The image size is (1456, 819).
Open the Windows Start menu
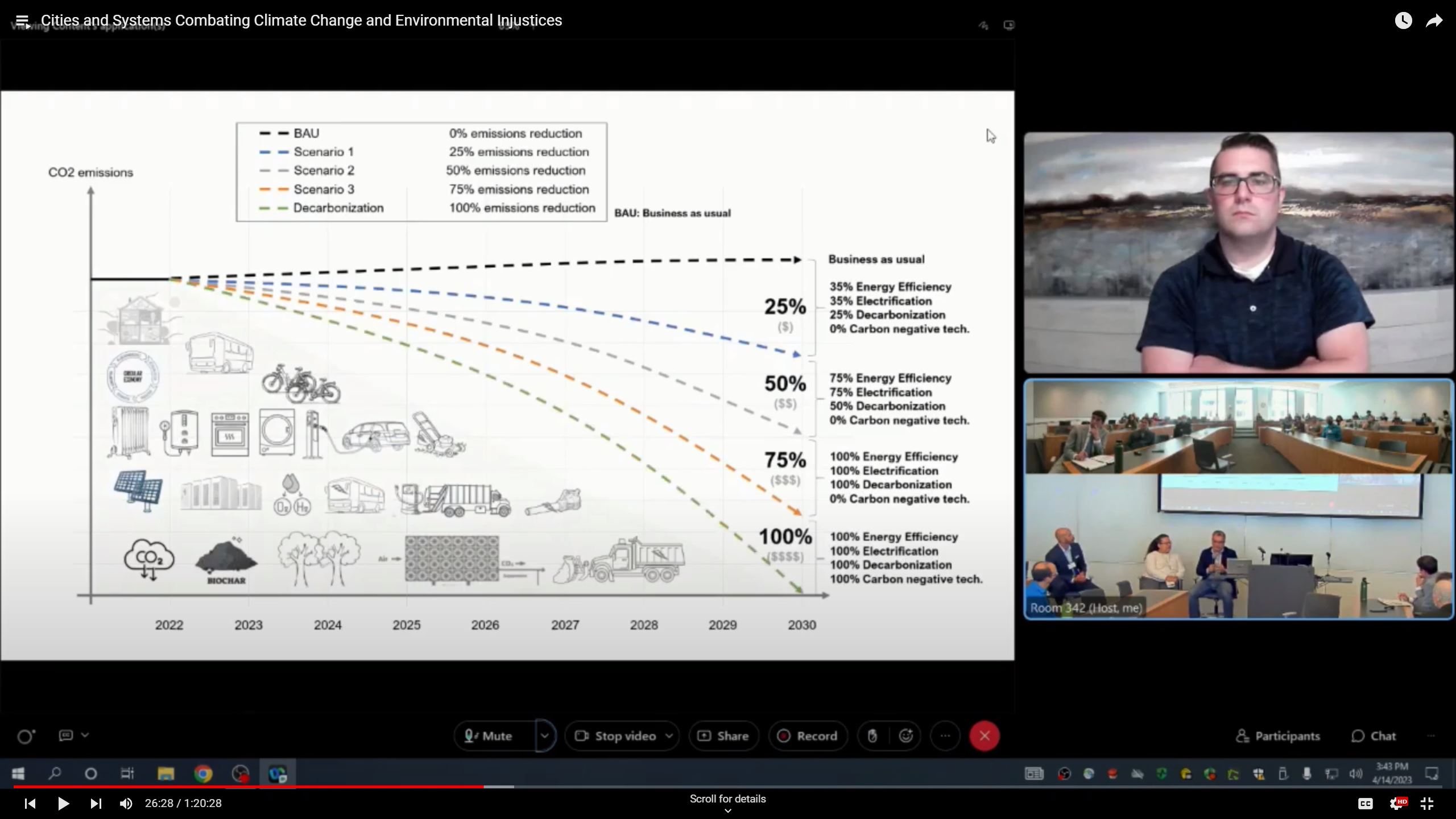[18, 773]
